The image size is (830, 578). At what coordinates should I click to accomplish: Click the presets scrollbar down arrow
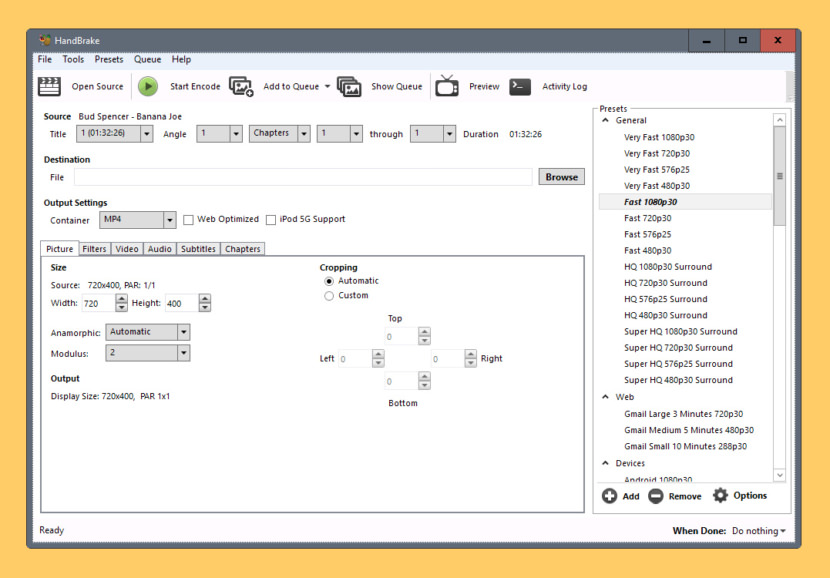[x=779, y=475]
